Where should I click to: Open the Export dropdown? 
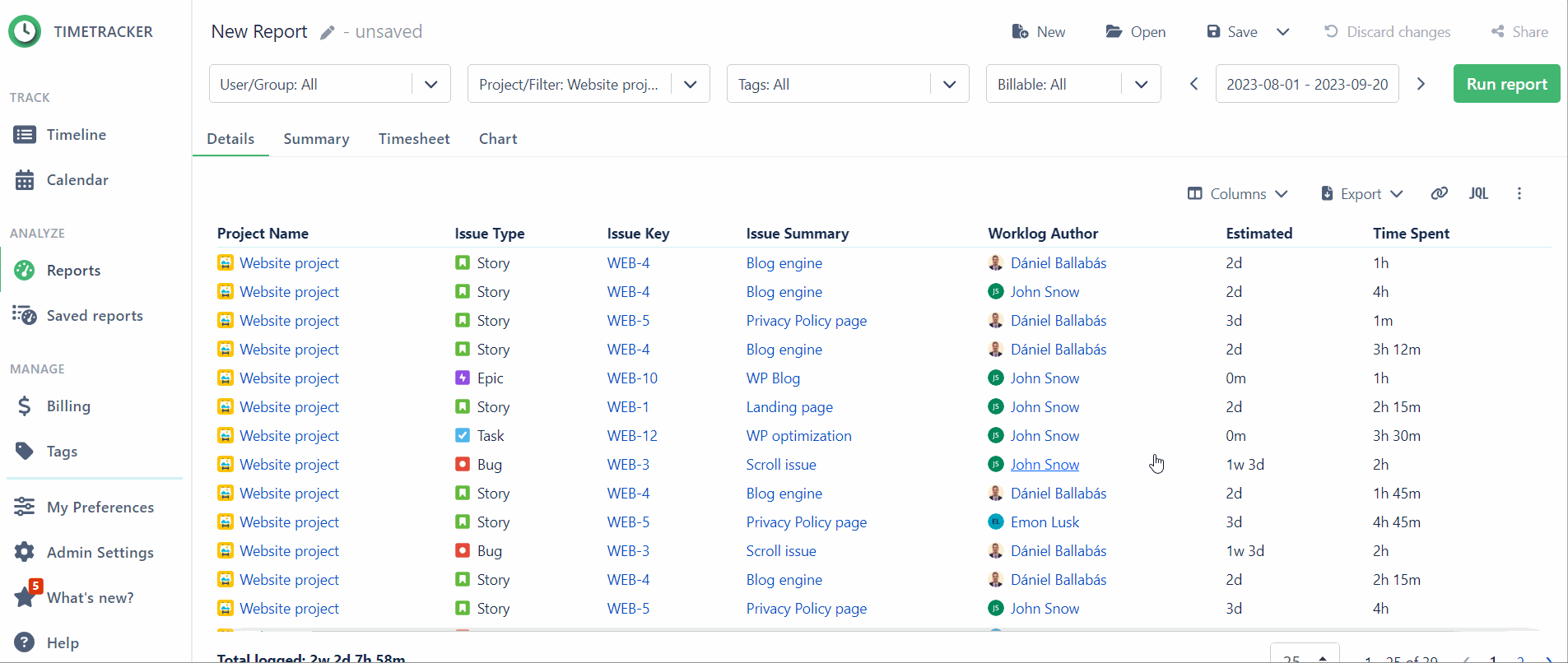pos(1361,194)
